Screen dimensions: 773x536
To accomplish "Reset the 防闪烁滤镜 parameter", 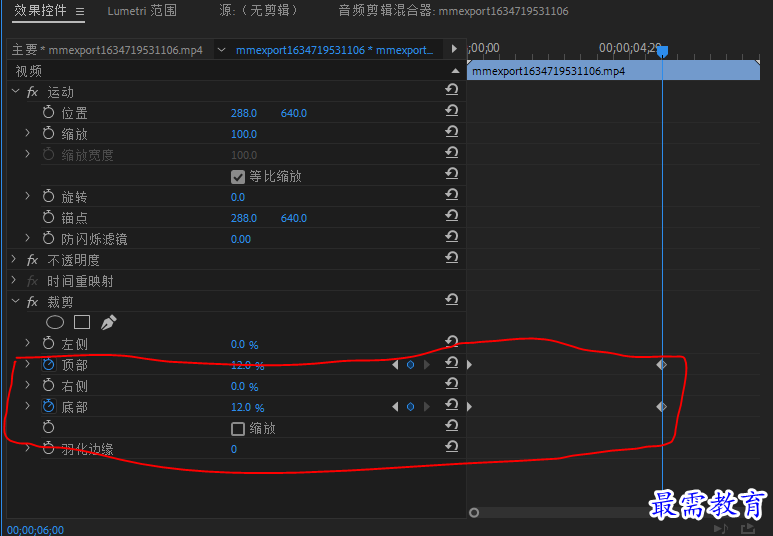I will pos(452,238).
